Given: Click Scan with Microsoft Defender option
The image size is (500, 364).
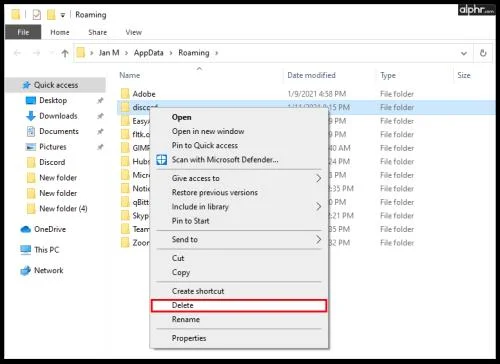Looking at the screenshot, I should click(225, 160).
